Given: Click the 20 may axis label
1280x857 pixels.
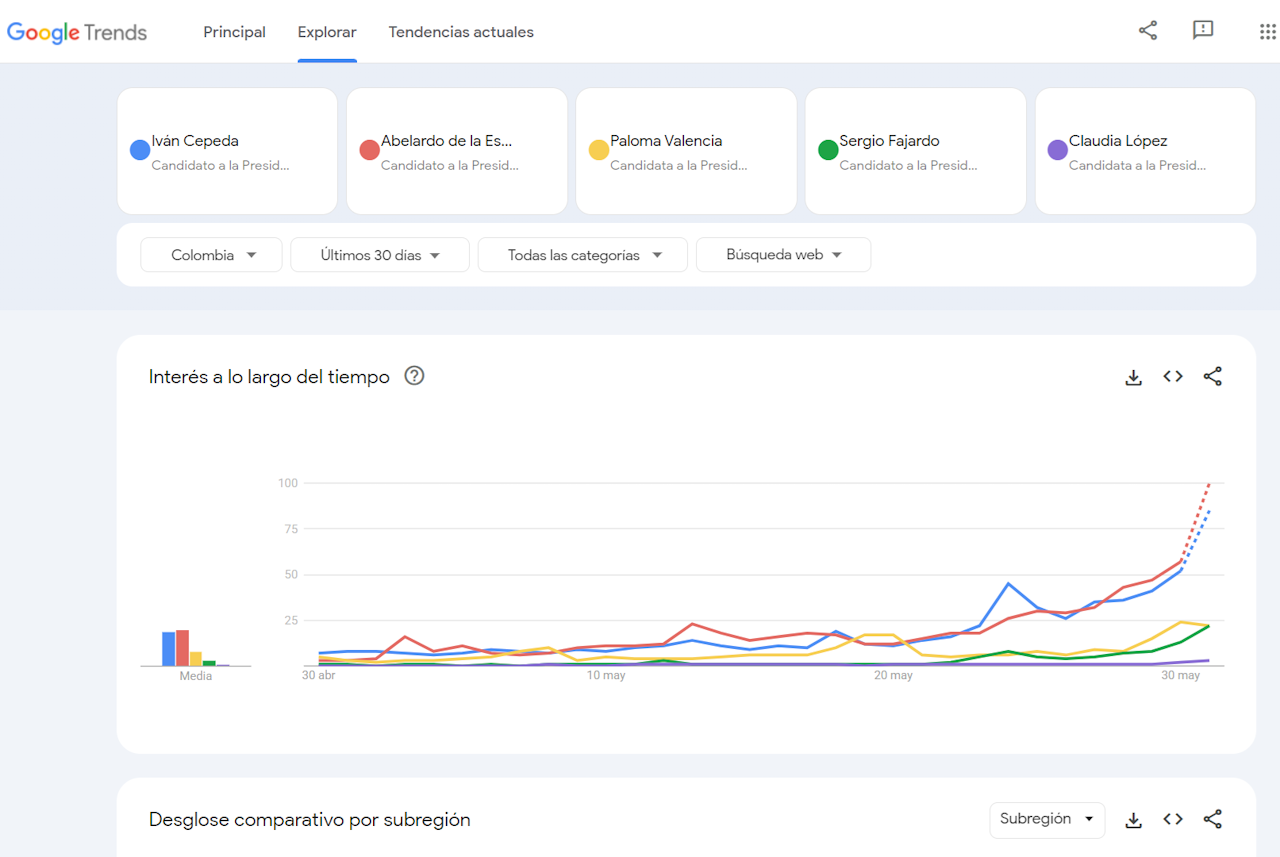Looking at the screenshot, I should pos(894,676).
